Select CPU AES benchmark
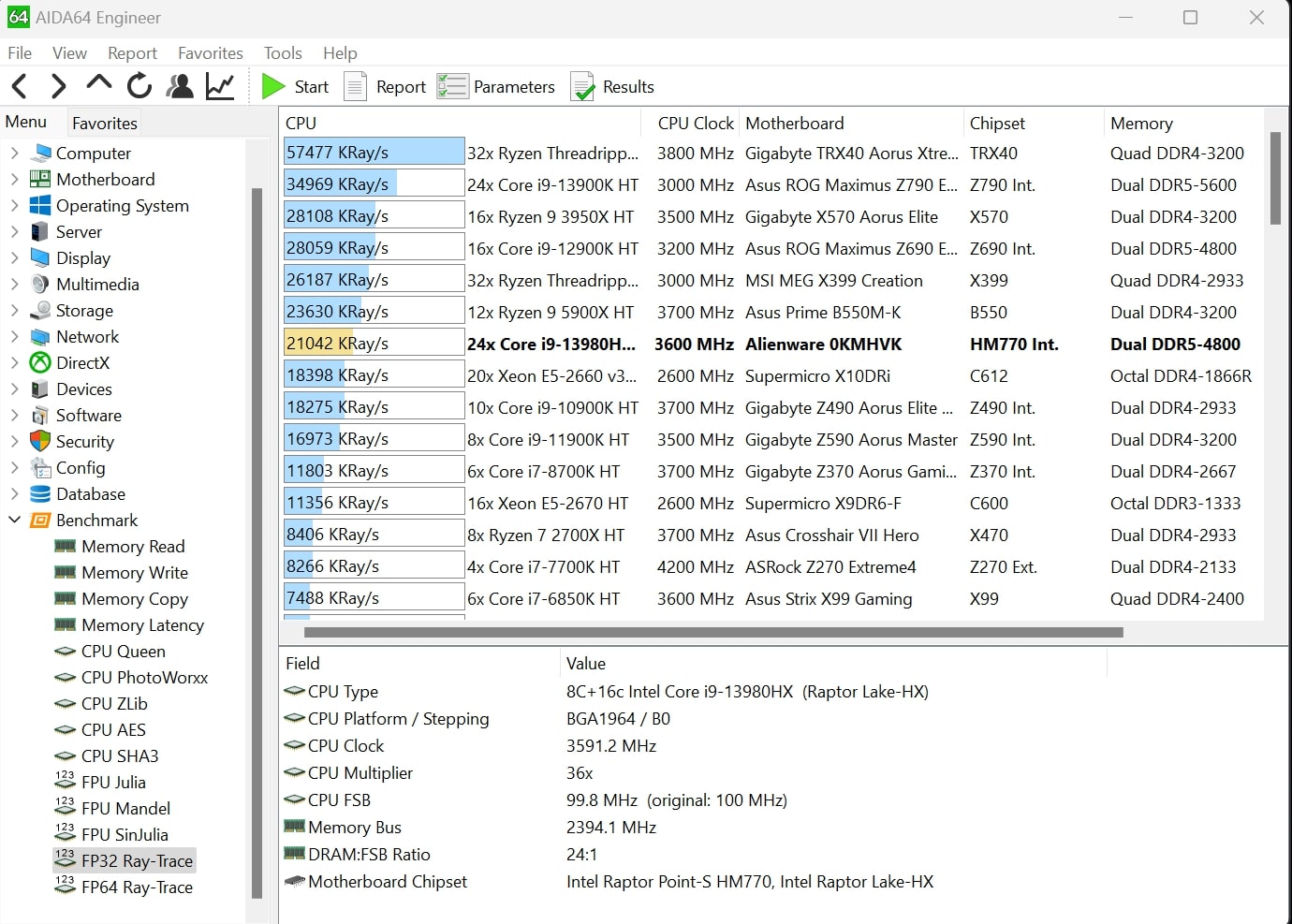The image size is (1292, 924). [x=113, y=729]
